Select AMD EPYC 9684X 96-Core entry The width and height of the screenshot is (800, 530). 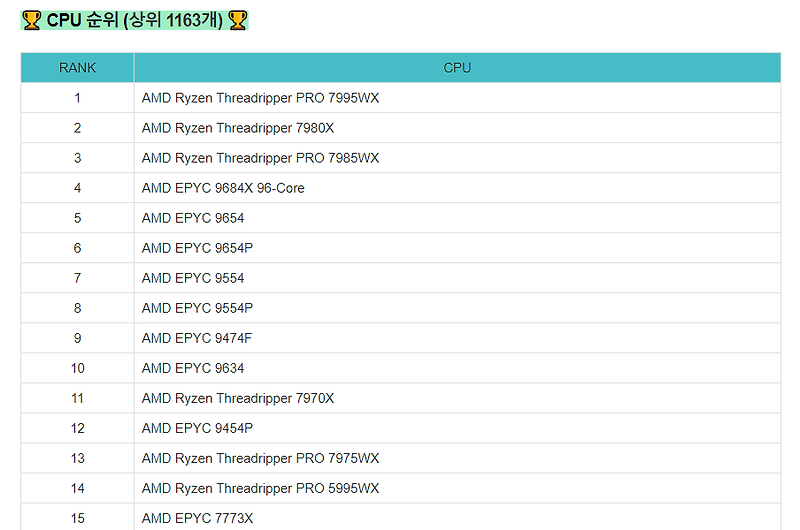223,188
